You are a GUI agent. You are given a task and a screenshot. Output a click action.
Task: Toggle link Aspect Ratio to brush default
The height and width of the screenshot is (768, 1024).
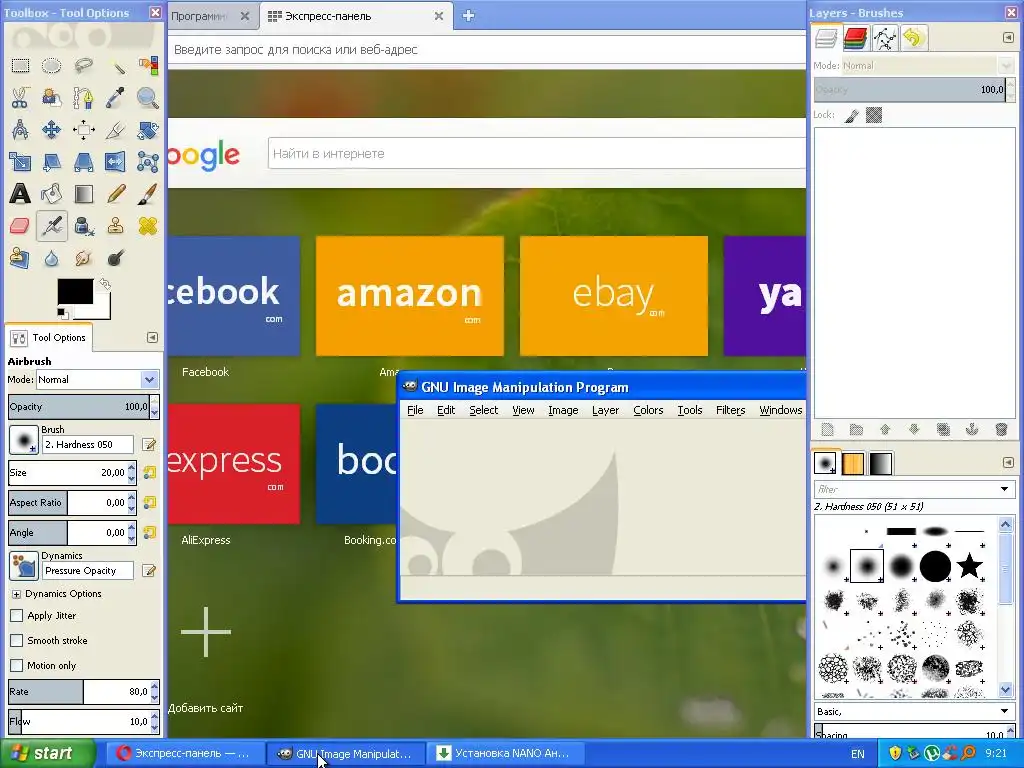tap(150, 502)
